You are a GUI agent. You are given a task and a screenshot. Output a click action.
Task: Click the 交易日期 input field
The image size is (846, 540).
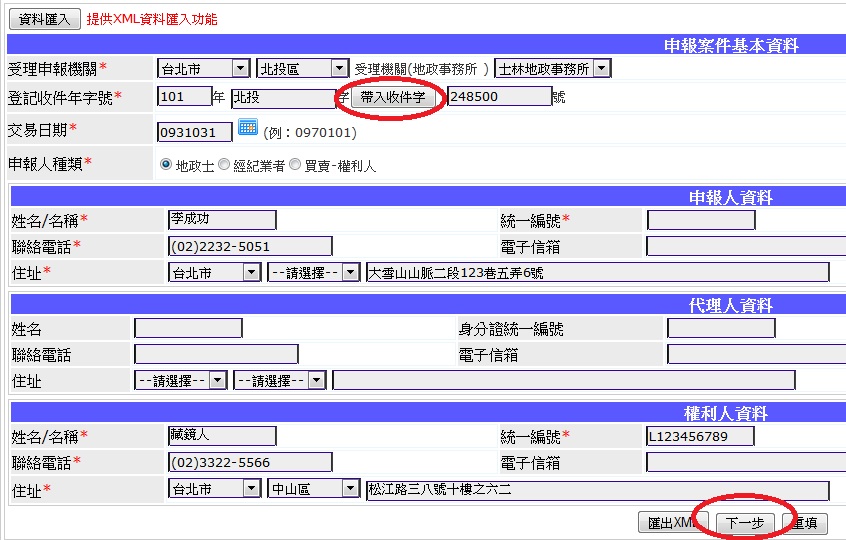[194, 132]
